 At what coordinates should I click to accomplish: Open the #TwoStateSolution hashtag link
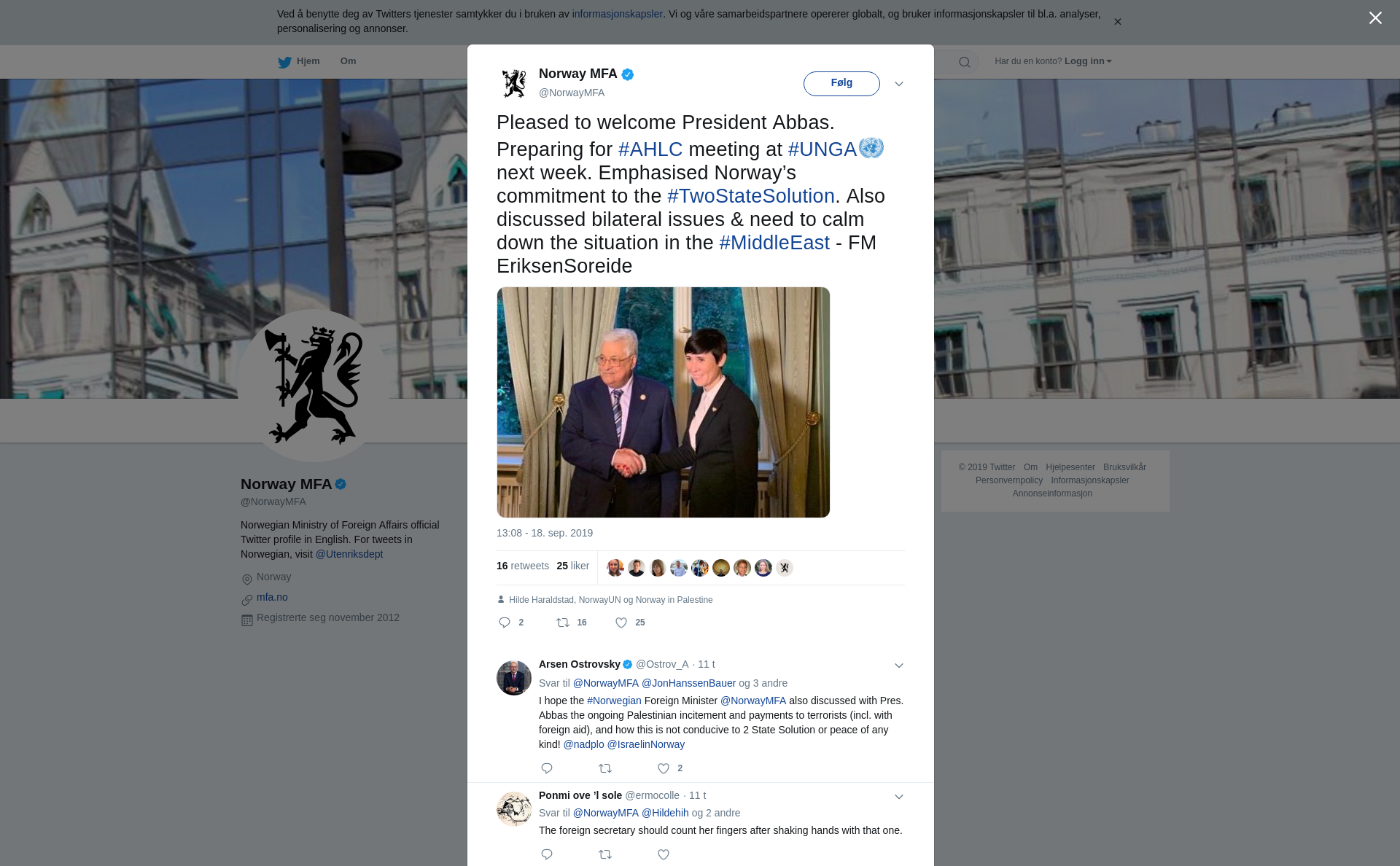pyautogui.click(x=750, y=196)
